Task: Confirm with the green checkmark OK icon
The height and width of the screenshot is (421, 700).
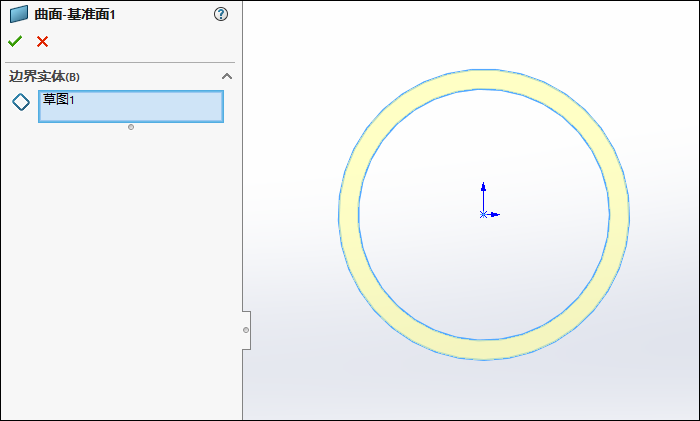Action: 15,42
